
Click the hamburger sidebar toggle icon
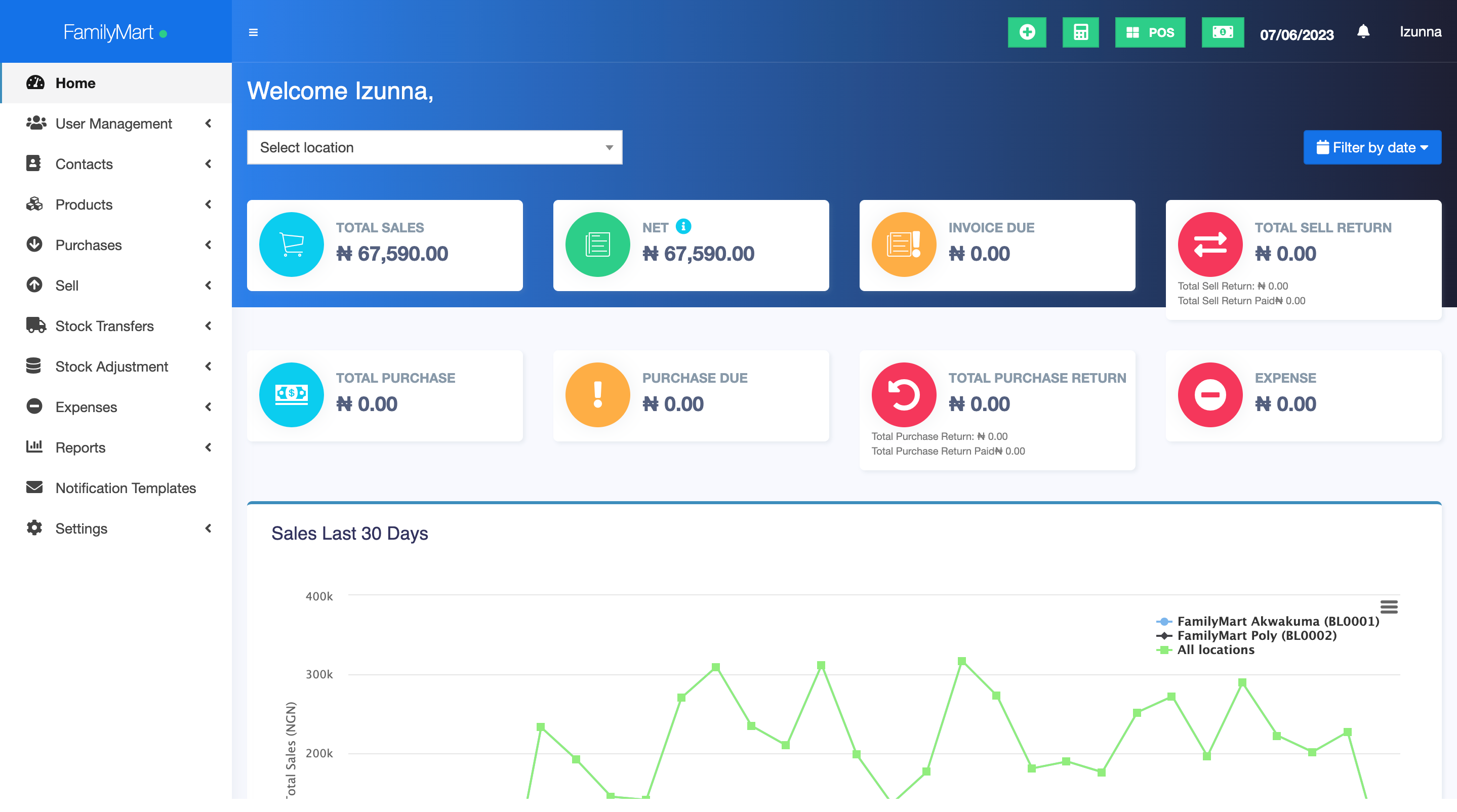click(x=254, y=32)
